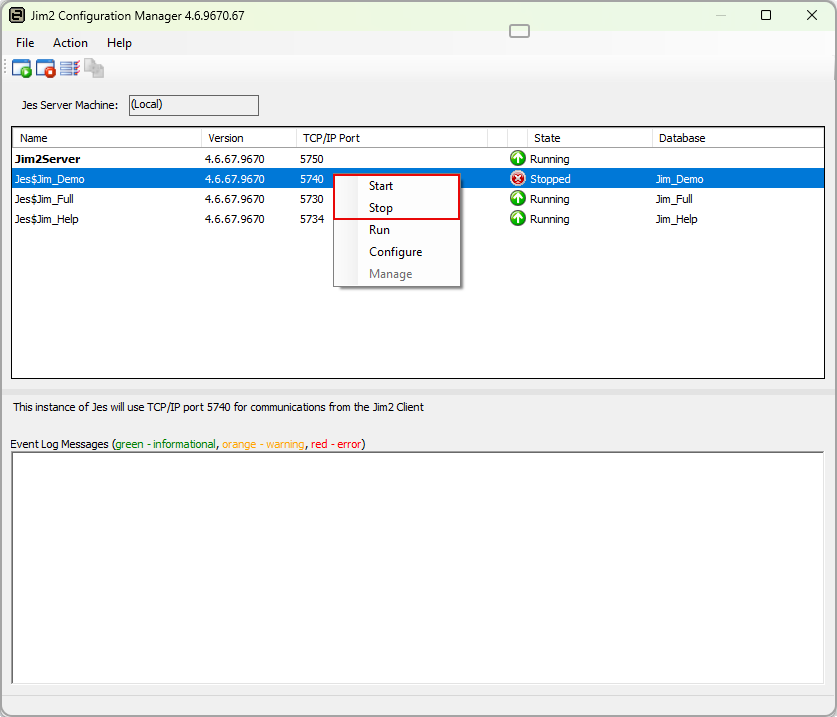
Task: Choose Stop from the context menu
Action: (381, 208)
